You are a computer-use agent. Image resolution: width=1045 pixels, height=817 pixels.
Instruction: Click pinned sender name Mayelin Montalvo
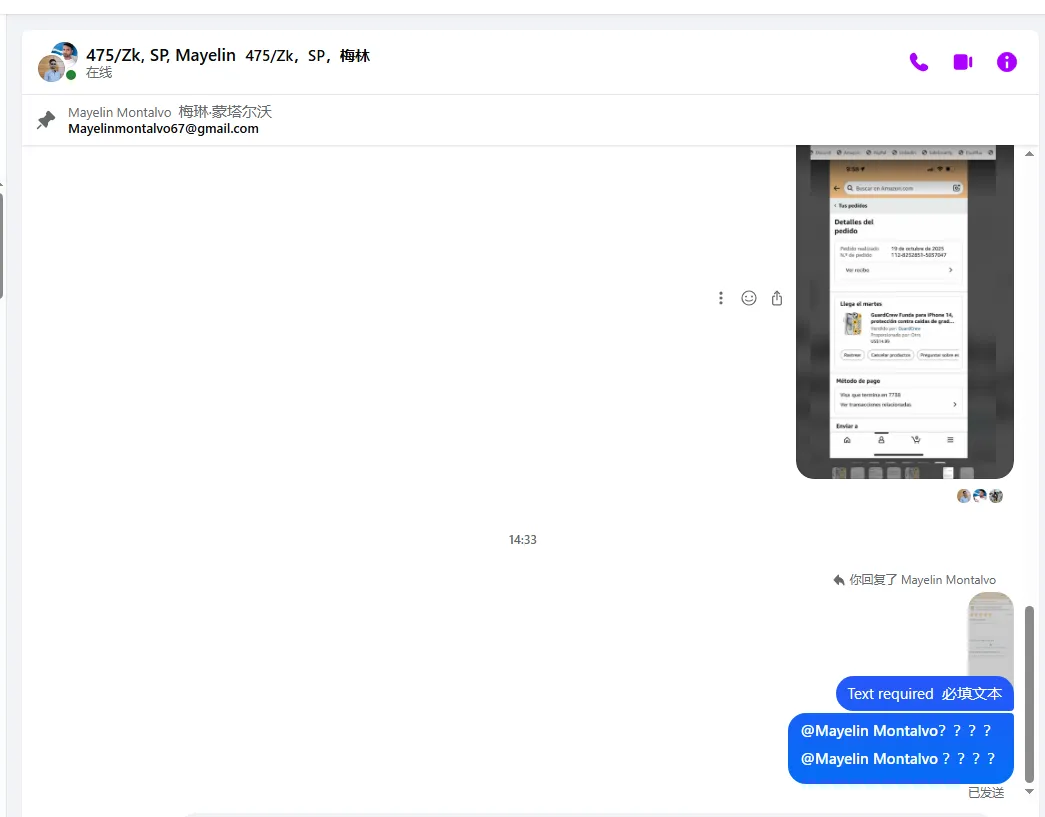120,112
